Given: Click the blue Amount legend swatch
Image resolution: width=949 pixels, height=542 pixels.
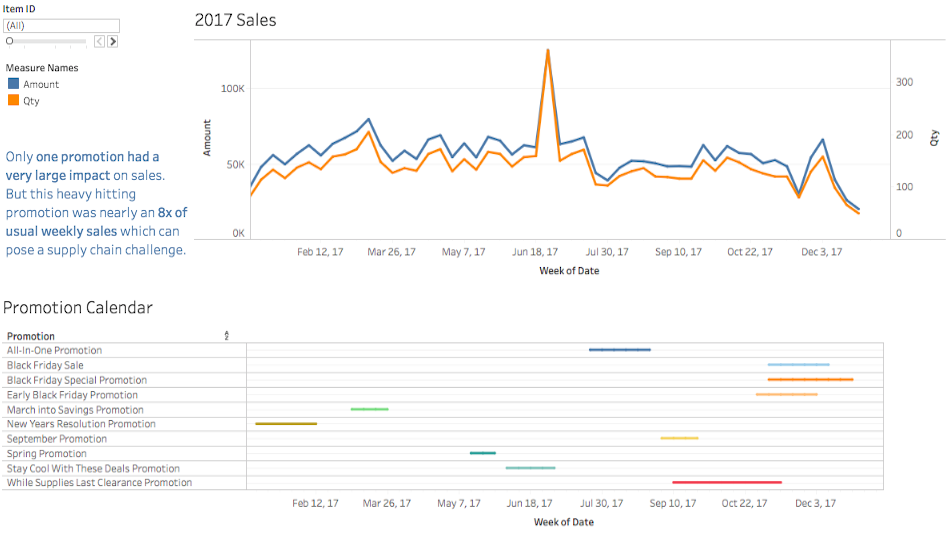Looking at the screenshot, I should tap(13, 83).
